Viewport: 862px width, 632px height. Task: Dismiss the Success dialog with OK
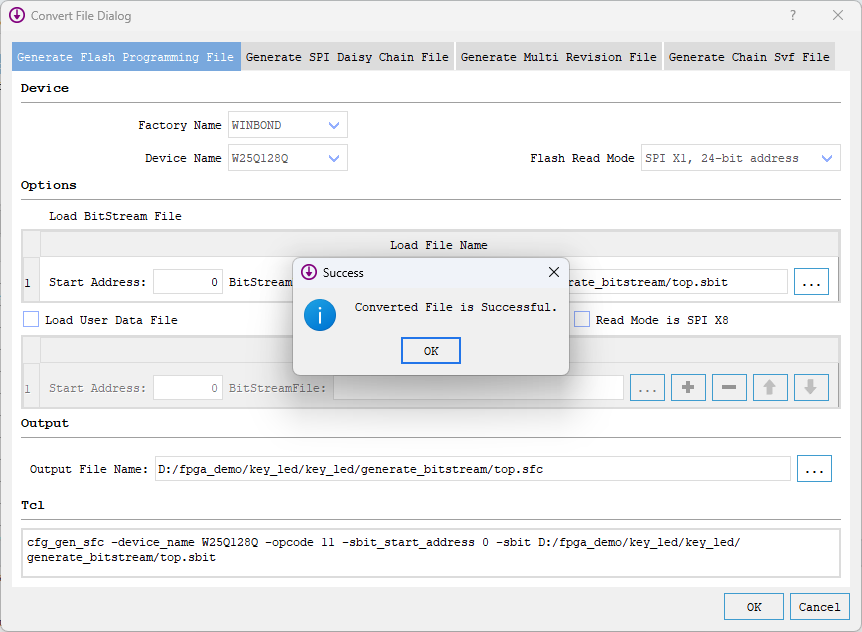pyautogui.click(x=430, y=350)
